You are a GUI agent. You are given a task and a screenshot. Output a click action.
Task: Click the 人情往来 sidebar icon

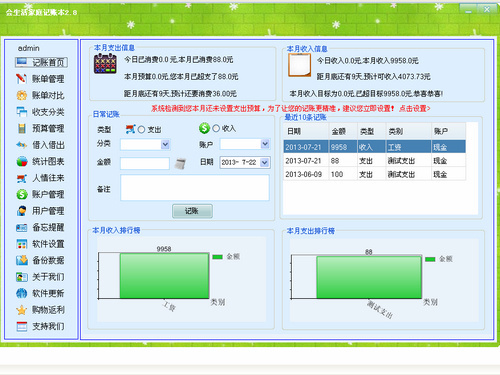(x=22, y=178)
